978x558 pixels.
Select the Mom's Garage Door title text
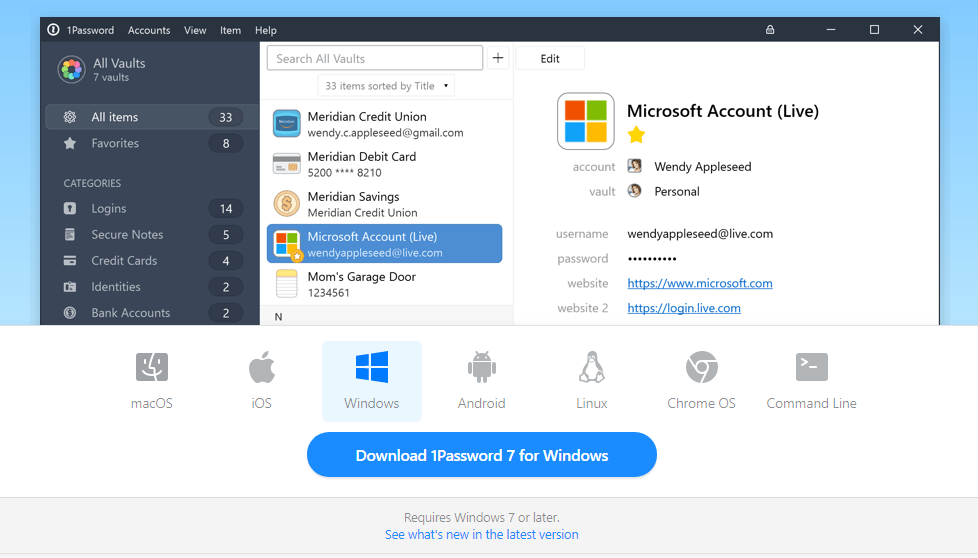(362, 276)
